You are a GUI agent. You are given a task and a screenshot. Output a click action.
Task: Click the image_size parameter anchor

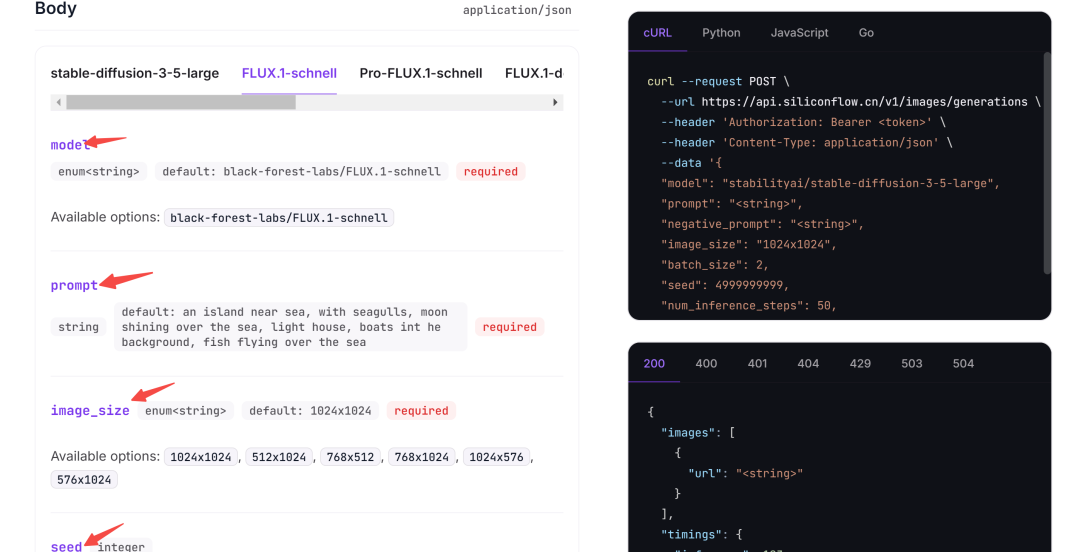point(90,411)
